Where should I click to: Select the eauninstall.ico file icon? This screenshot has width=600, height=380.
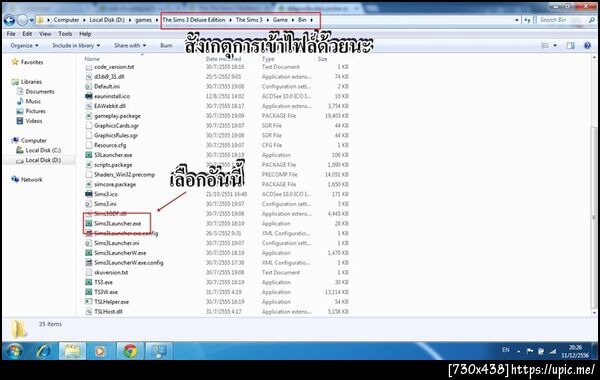point(88,96)
